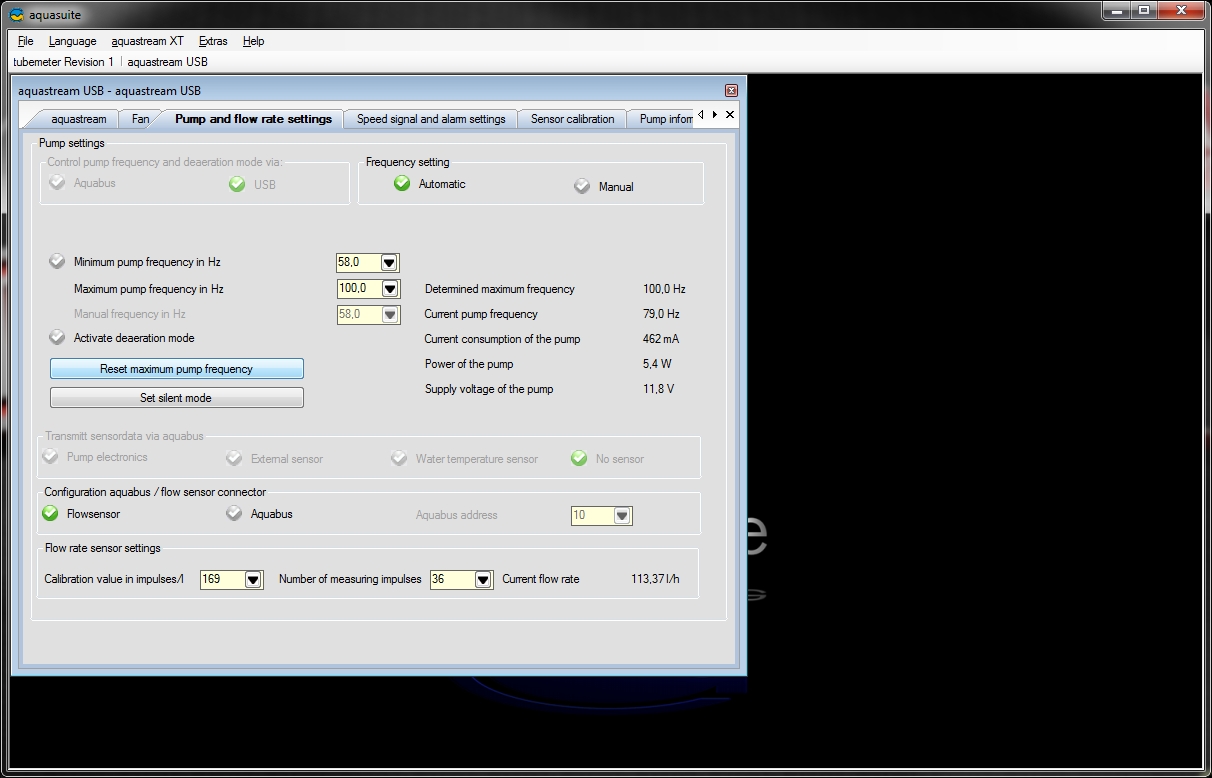Open the aquastream XT menu
This screenshot has width=1212, height=778.
147,41
